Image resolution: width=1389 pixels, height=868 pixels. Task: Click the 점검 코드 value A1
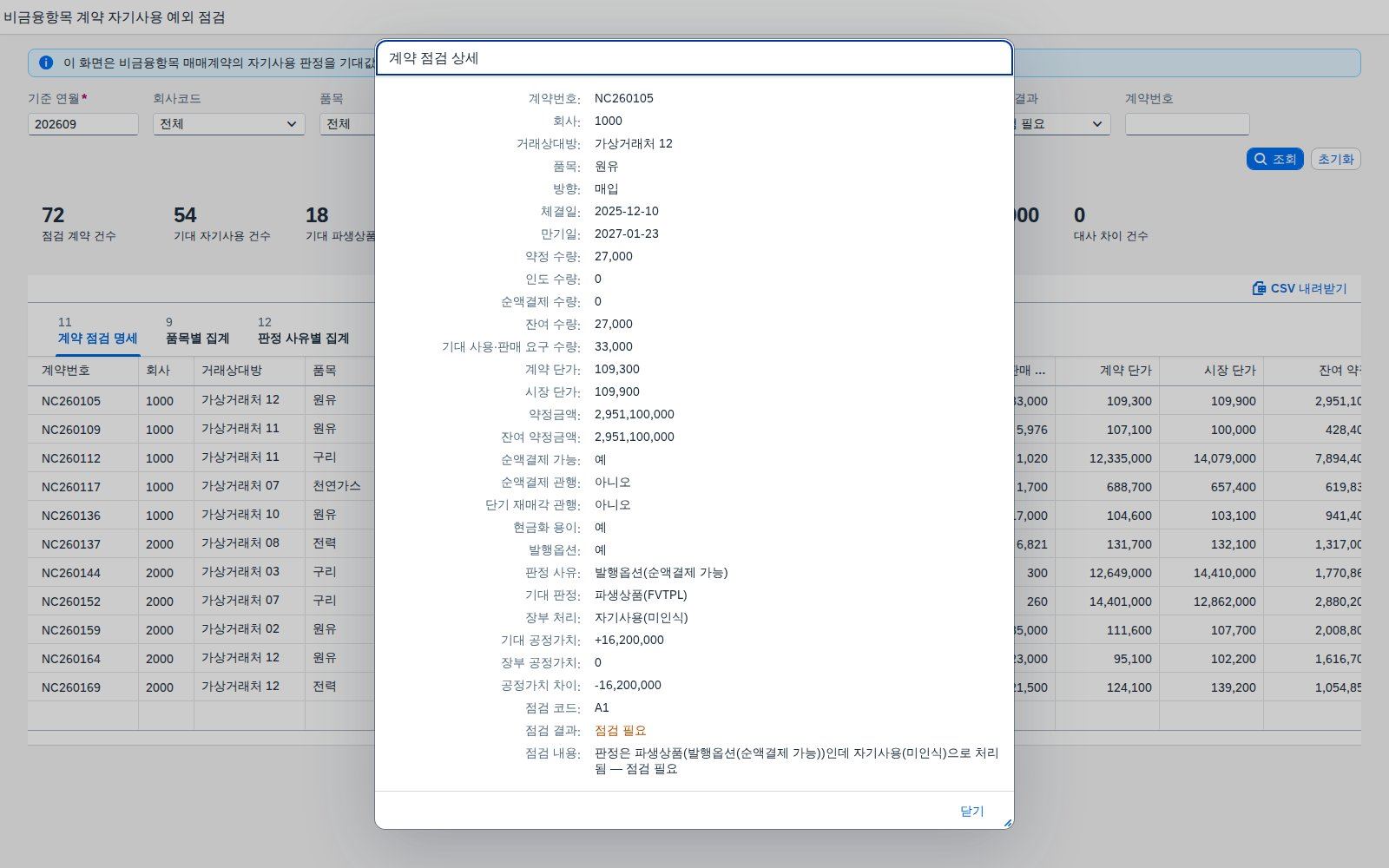point(602,708)
